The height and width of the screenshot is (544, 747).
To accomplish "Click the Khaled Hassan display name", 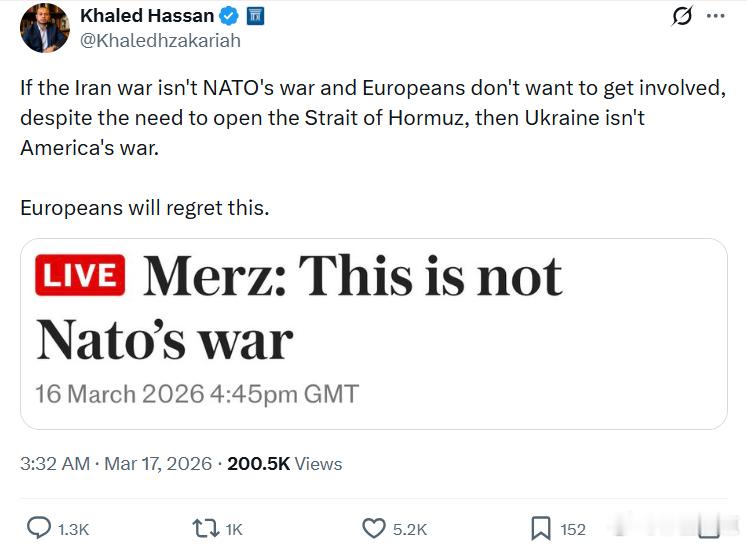I will click(147, 16).
